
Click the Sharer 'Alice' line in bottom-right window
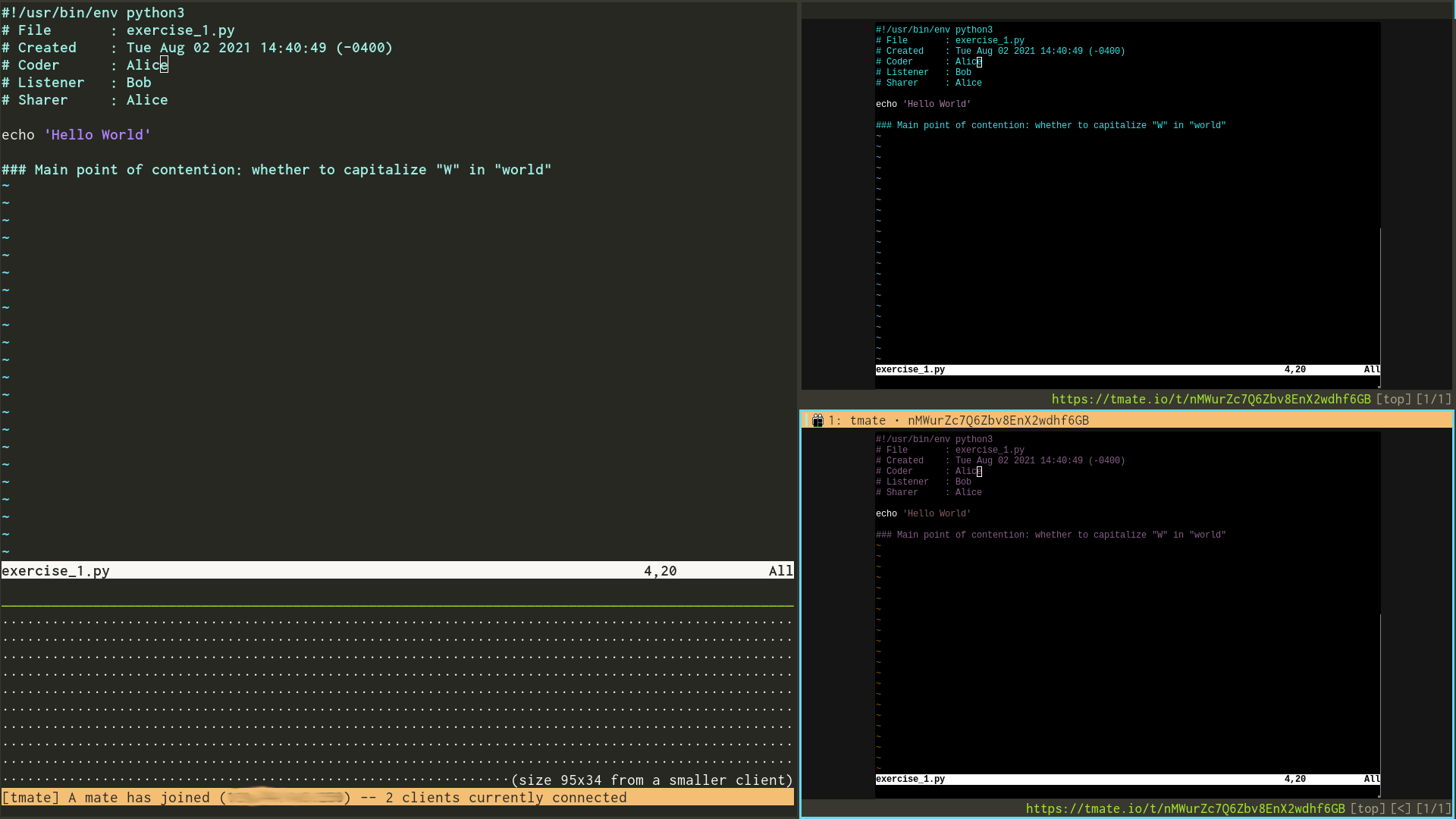tap(929, 493)
